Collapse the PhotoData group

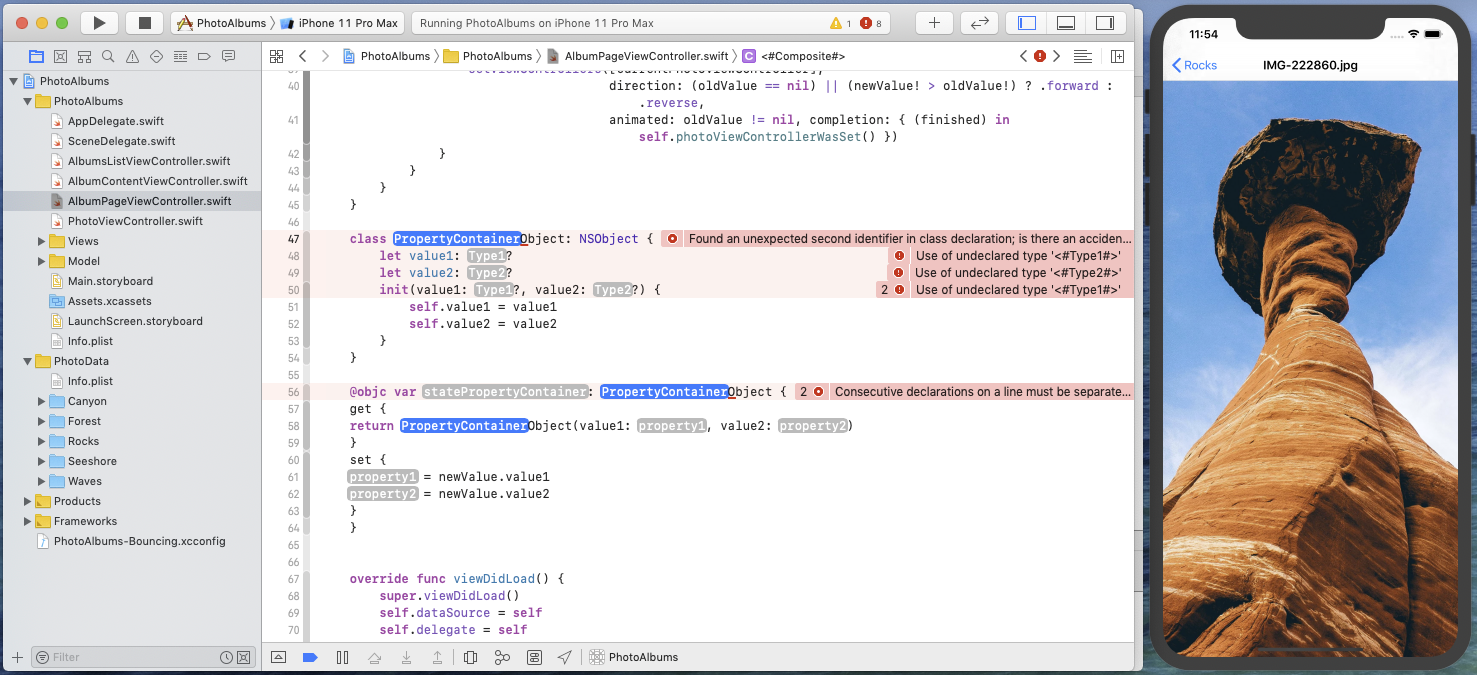tap(27, 361)
